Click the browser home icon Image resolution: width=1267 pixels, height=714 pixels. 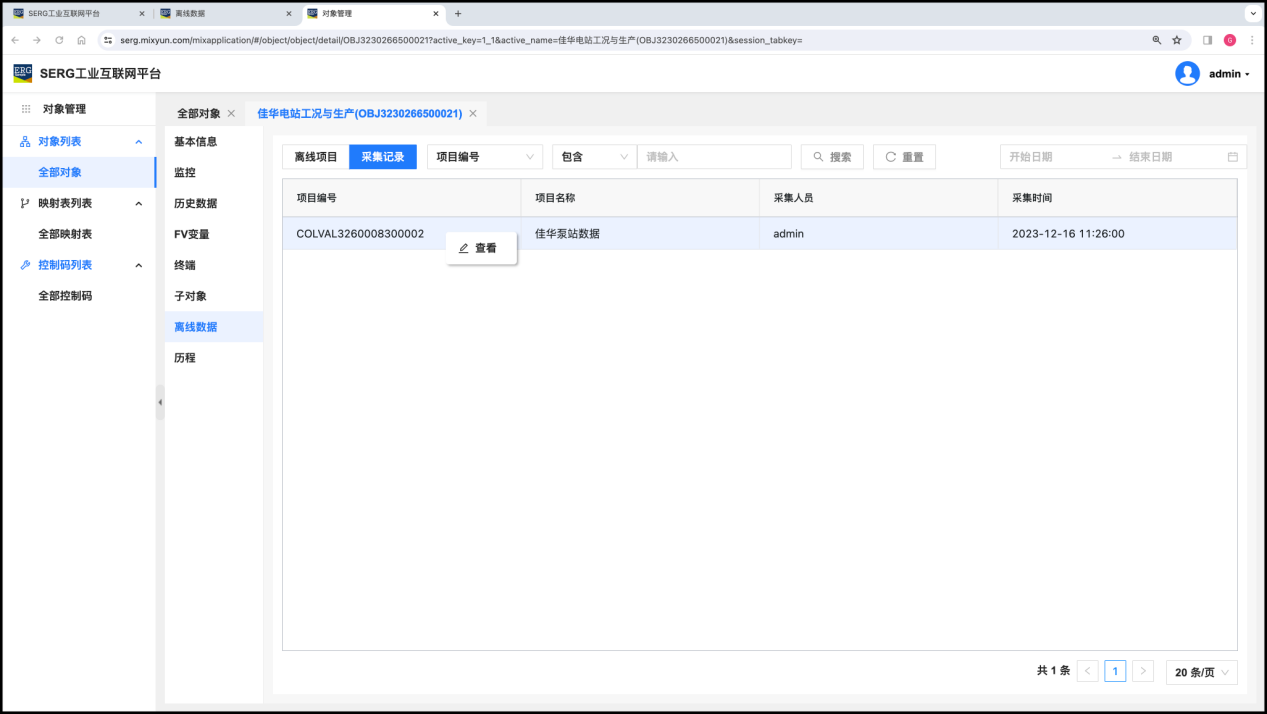click(x=82, y=40)
